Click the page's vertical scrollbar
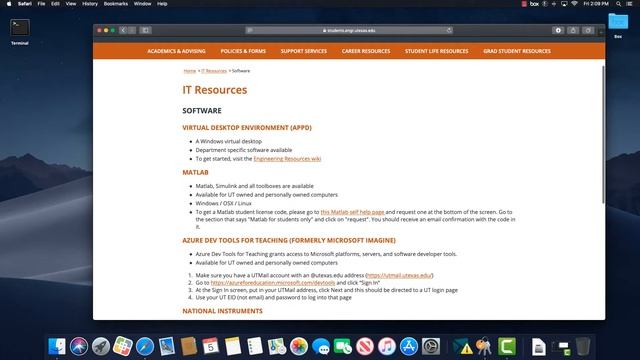Viewport: 640px width, 360px height. (x=603, y=134)
